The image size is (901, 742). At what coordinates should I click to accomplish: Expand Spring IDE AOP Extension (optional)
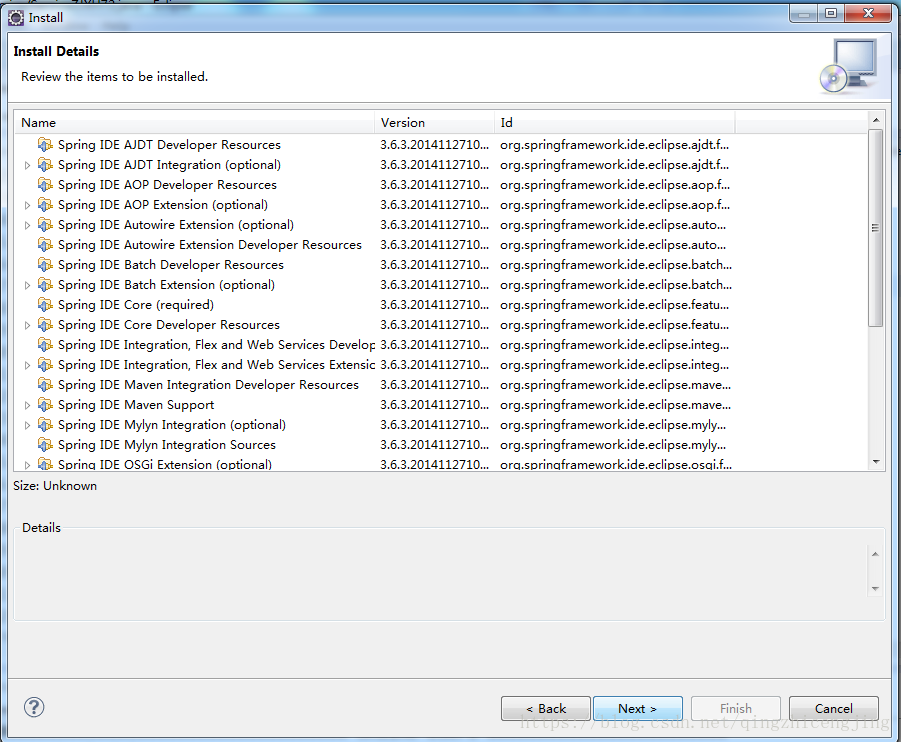tap(27, 205)
